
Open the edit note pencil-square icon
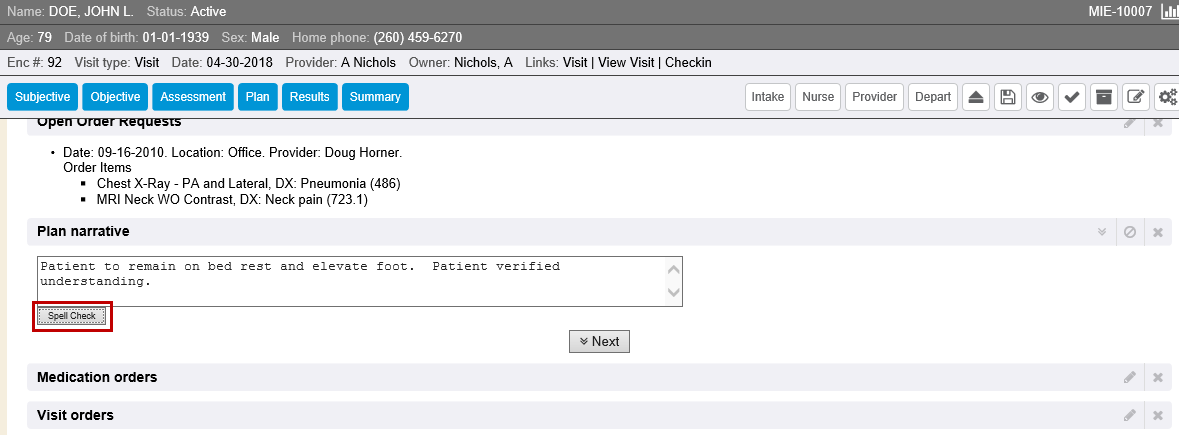click(1135, 97)
